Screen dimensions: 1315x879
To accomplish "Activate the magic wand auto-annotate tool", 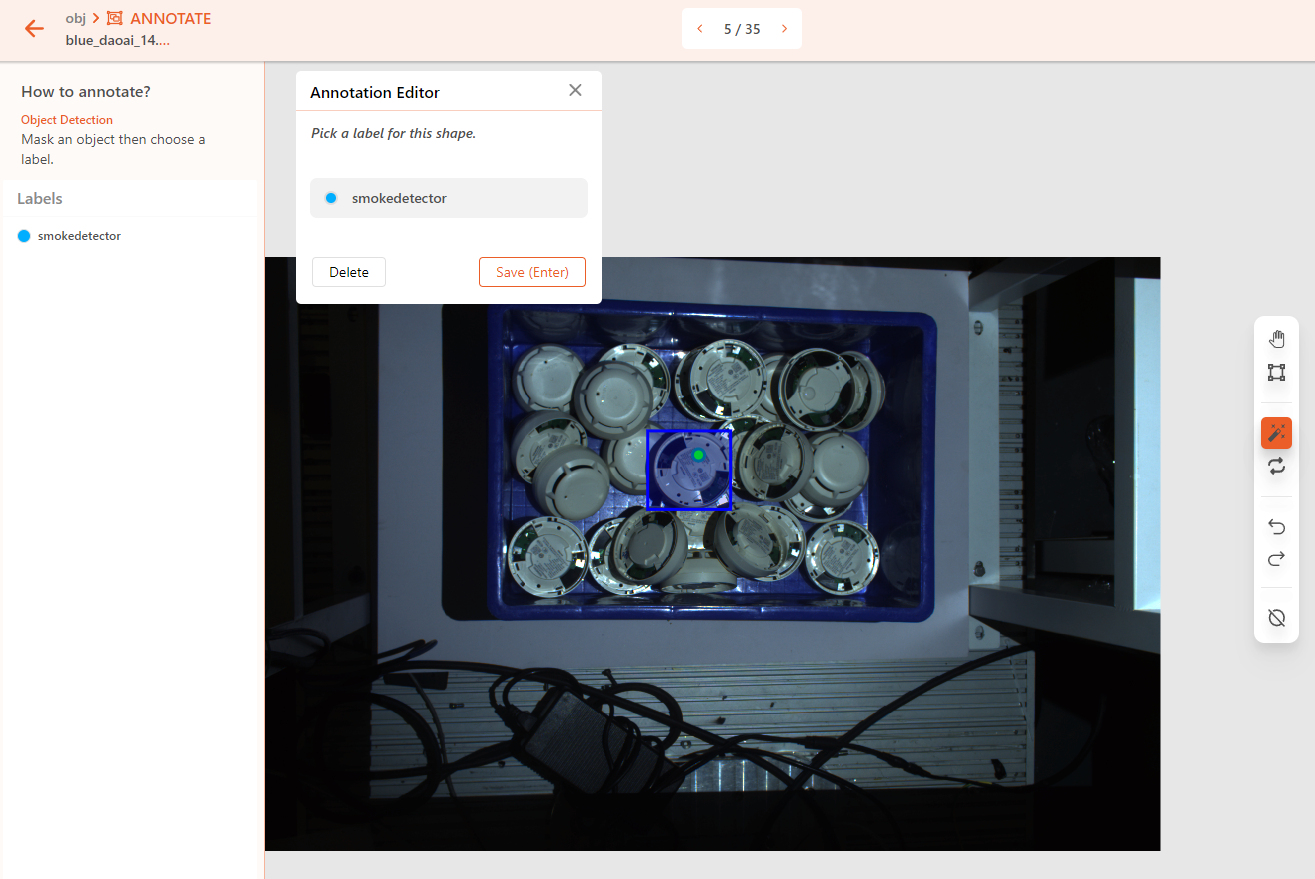I will coord(1276,433).
